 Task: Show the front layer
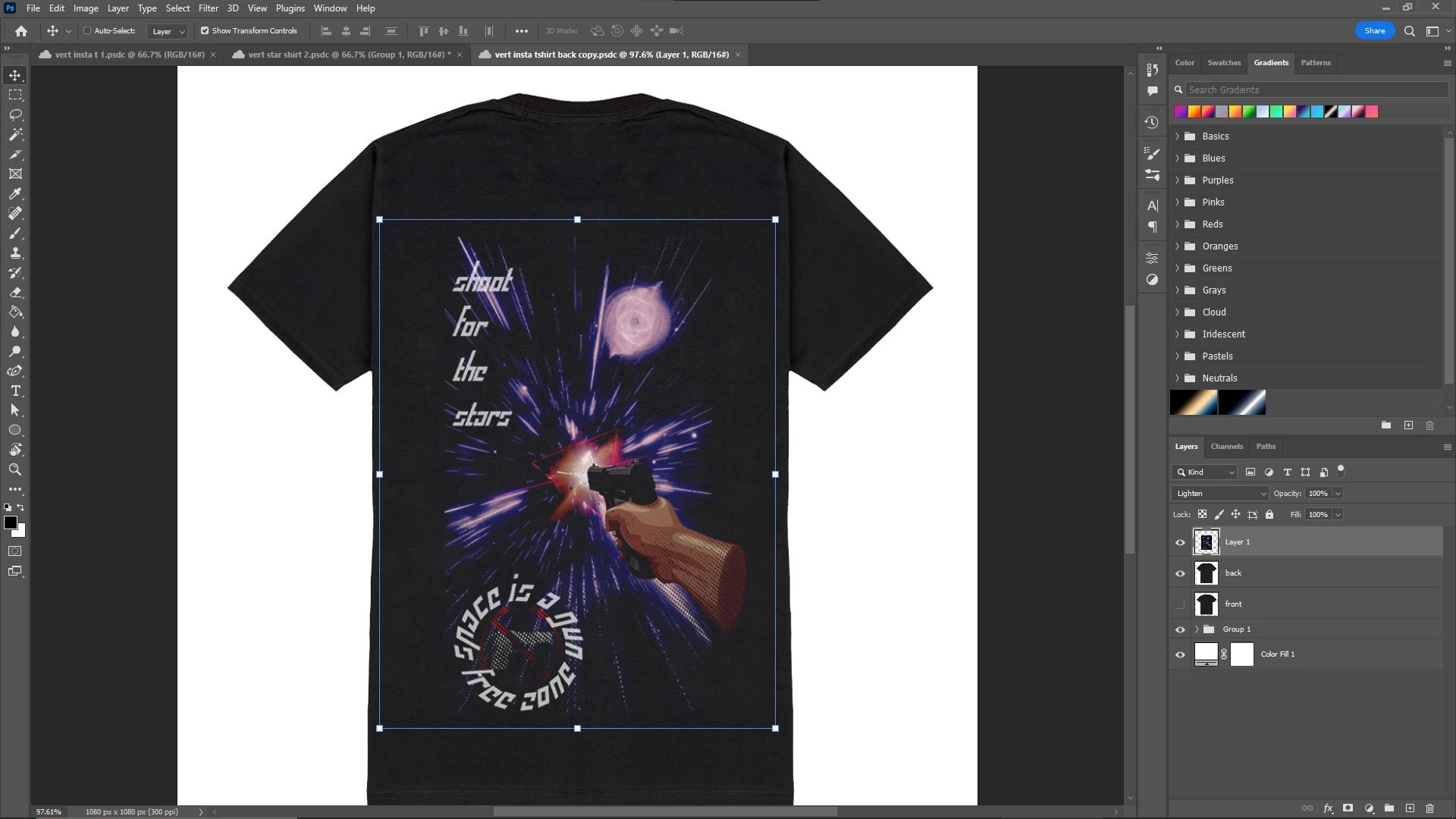(x=1180, y=604)
